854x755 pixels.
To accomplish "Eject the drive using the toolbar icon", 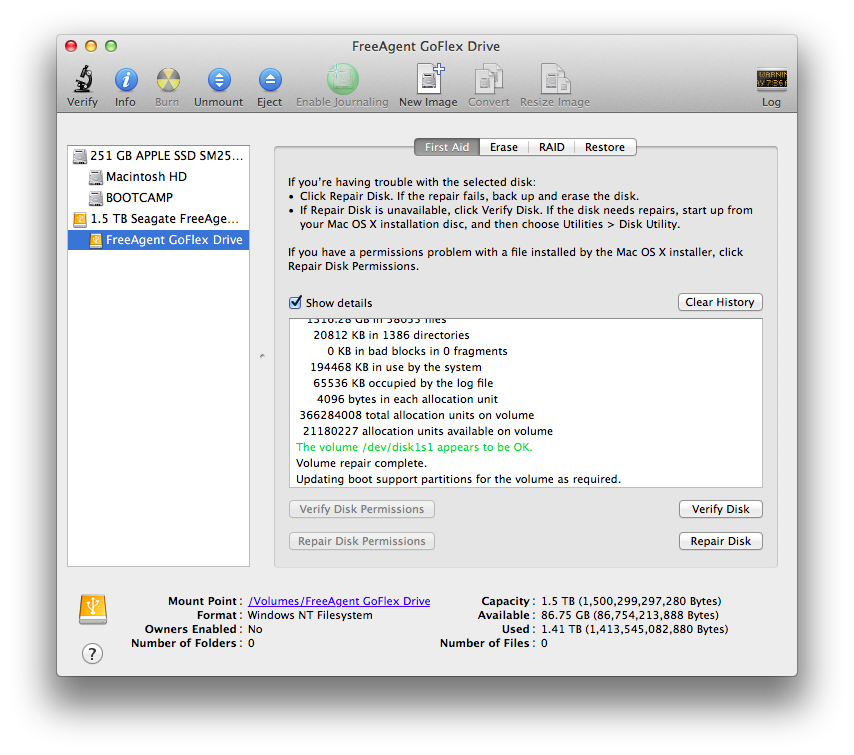I will click(x=270, y=80).
